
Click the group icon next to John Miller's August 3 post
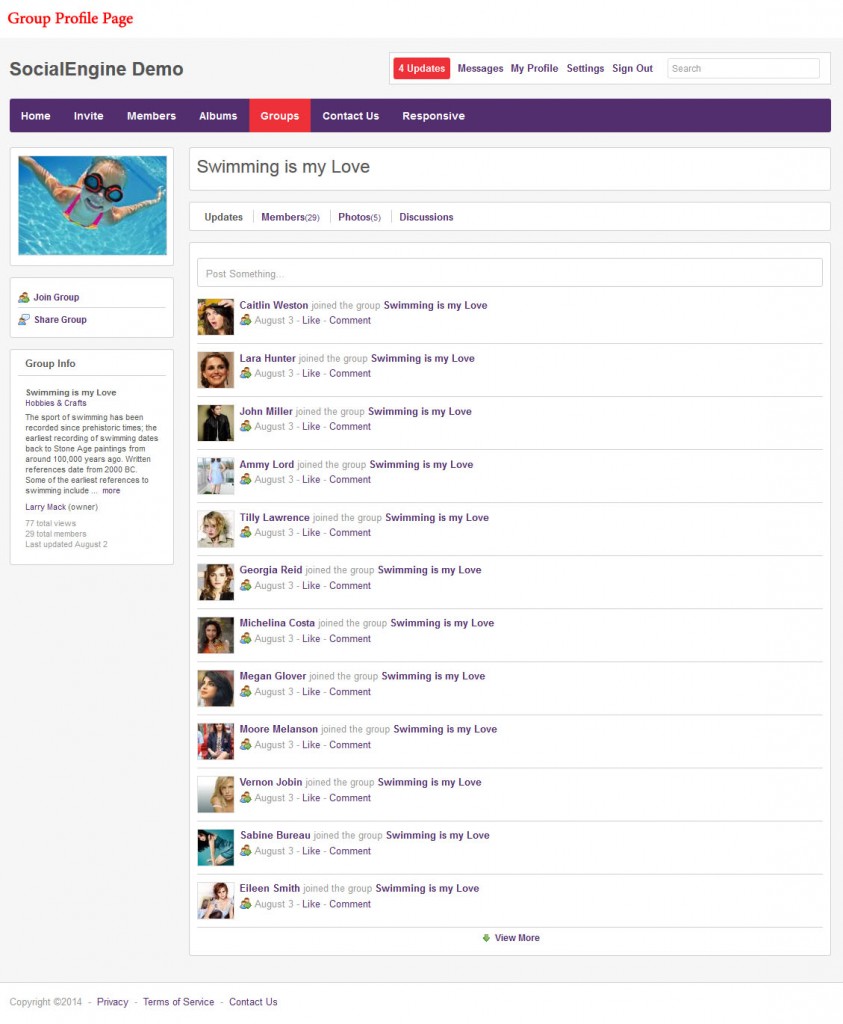click(x=245, y=426)
